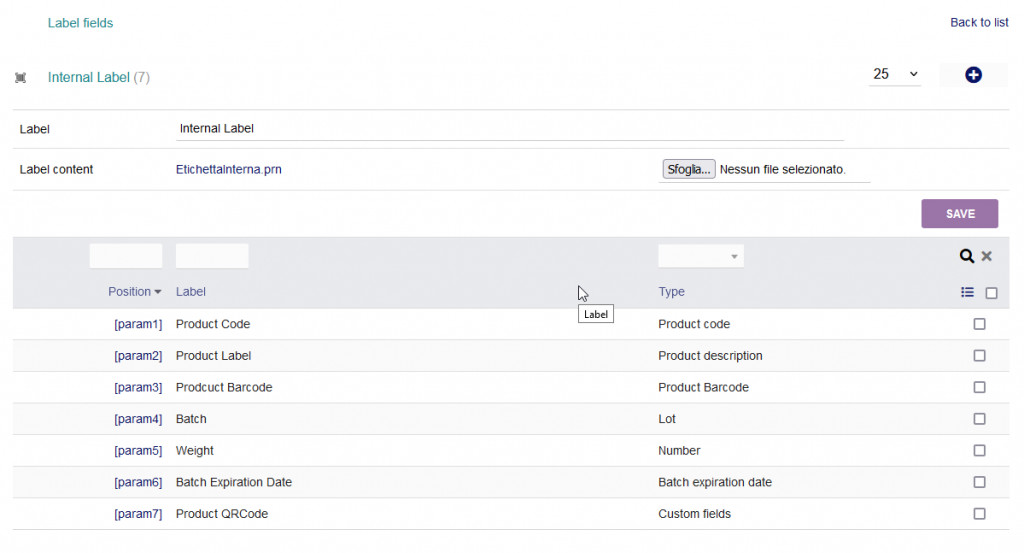Image resolution: width=1024 pixels, height=553 pixels.
Task: Open the Label fields tab
Action: tap(81, 23)
